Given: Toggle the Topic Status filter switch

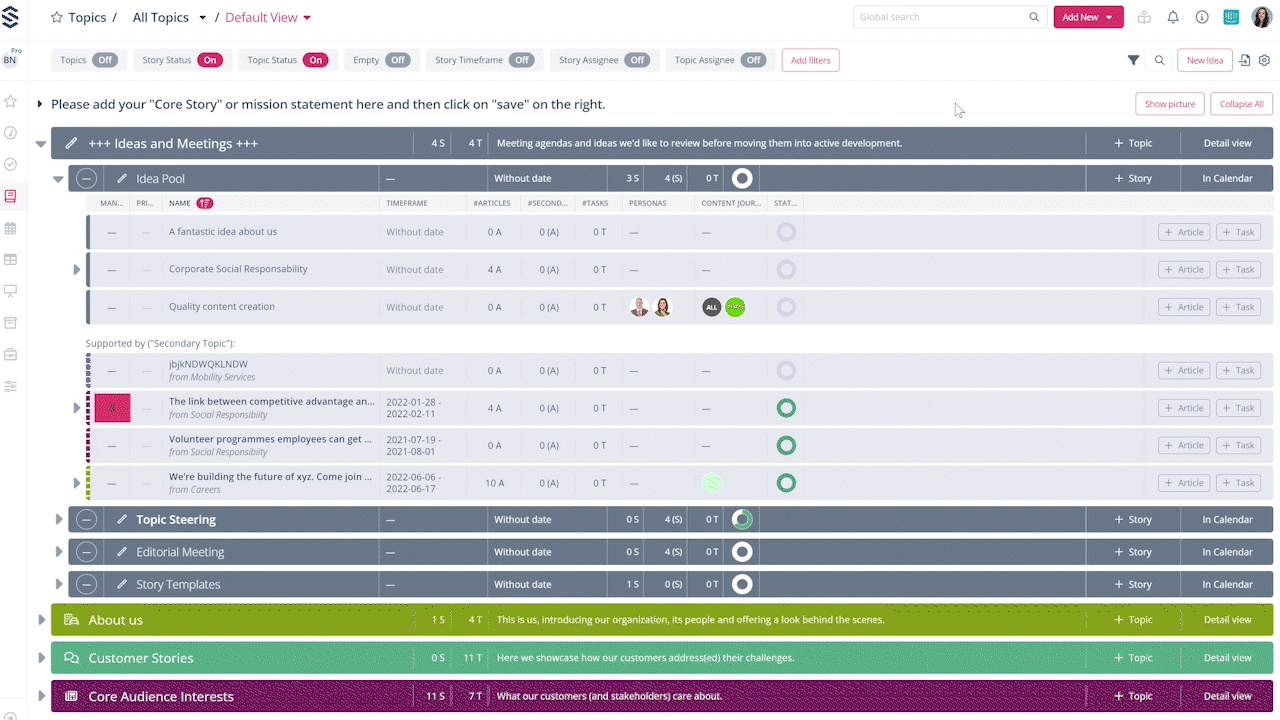Looking at the screenshot, I should click(315, 60).
